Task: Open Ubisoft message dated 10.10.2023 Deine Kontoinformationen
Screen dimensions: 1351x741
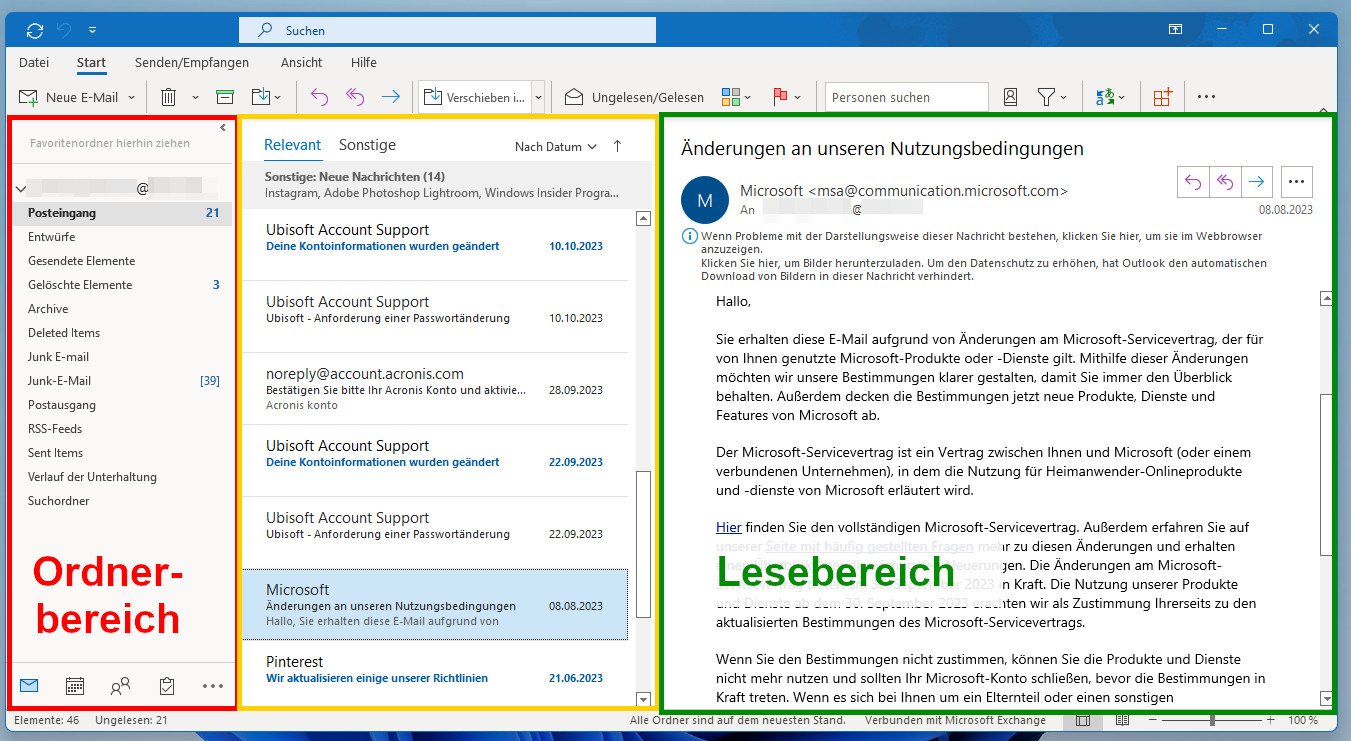Action: pos(436,245)
